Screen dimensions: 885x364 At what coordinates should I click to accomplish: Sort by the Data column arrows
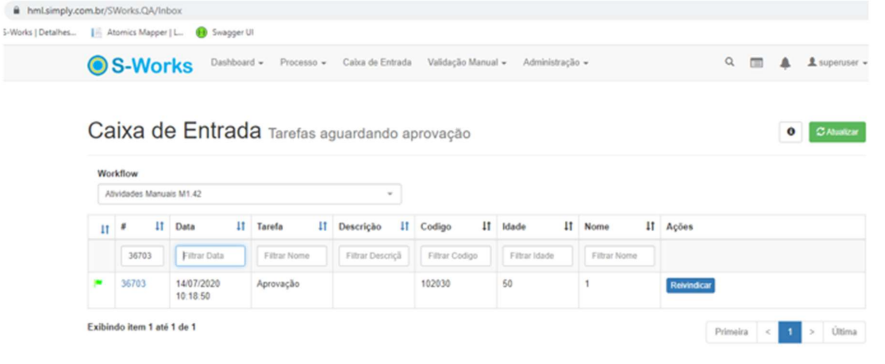(x=240, y=226)
